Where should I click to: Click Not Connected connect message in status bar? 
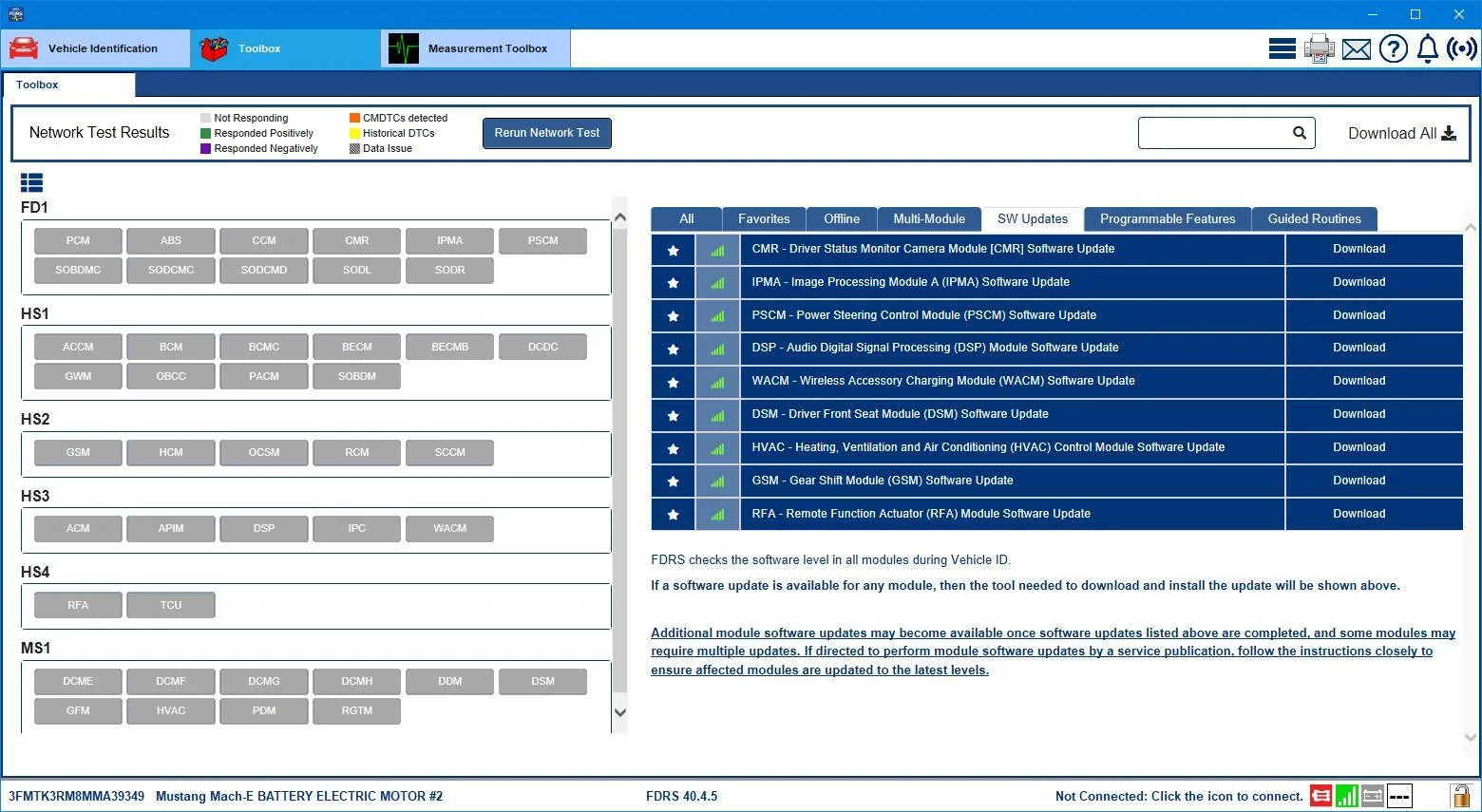1179,797
